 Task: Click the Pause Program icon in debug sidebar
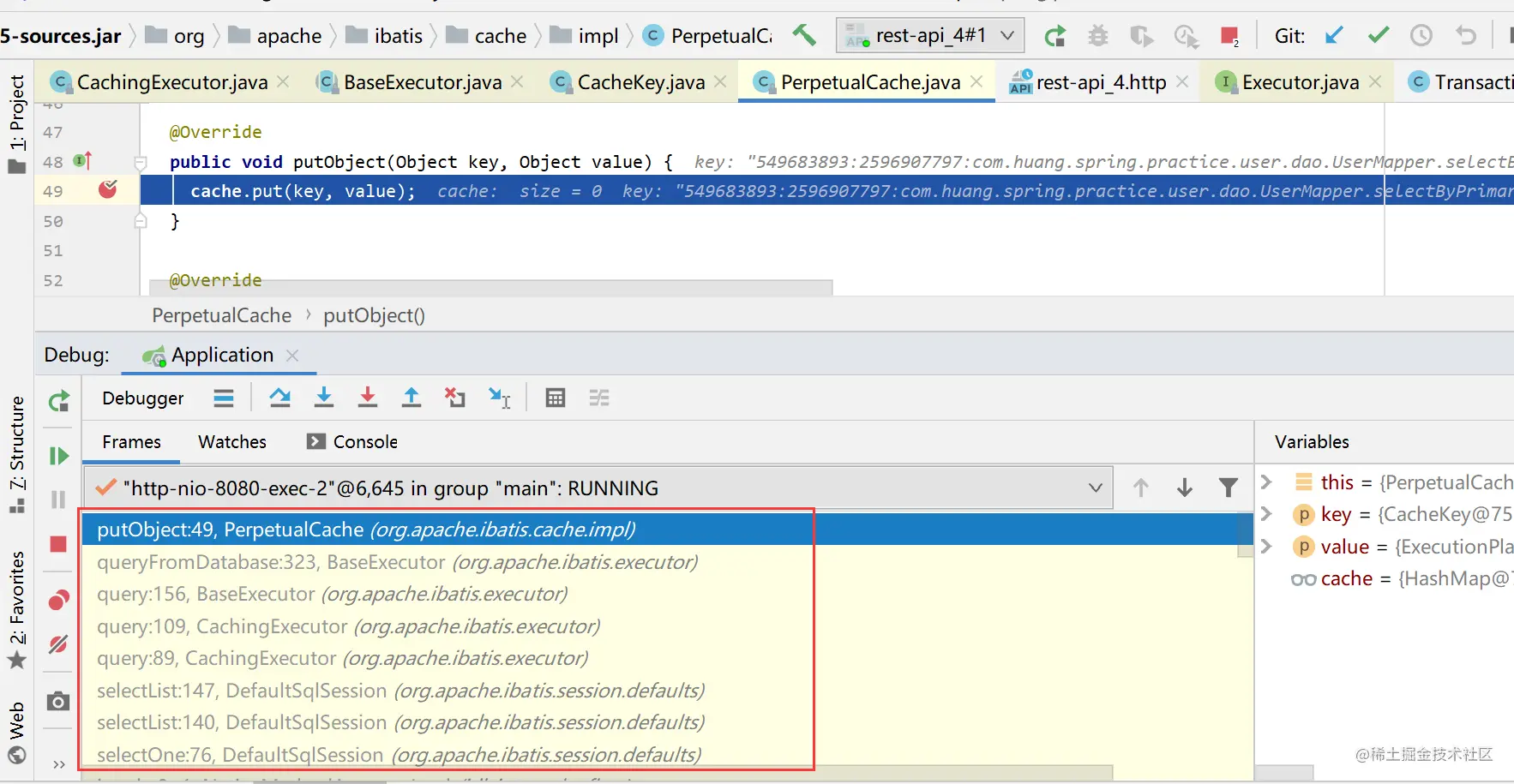58,500
